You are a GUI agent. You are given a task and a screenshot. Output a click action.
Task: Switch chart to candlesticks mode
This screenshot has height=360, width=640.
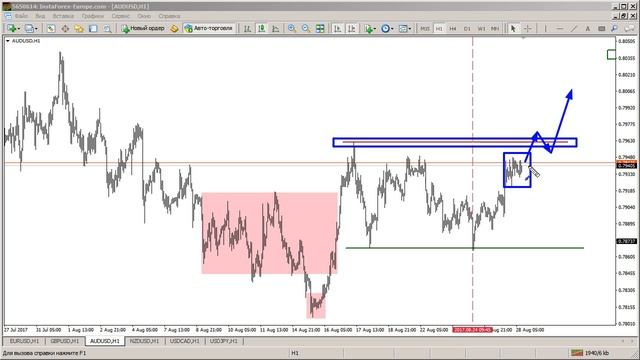(261, 28)
